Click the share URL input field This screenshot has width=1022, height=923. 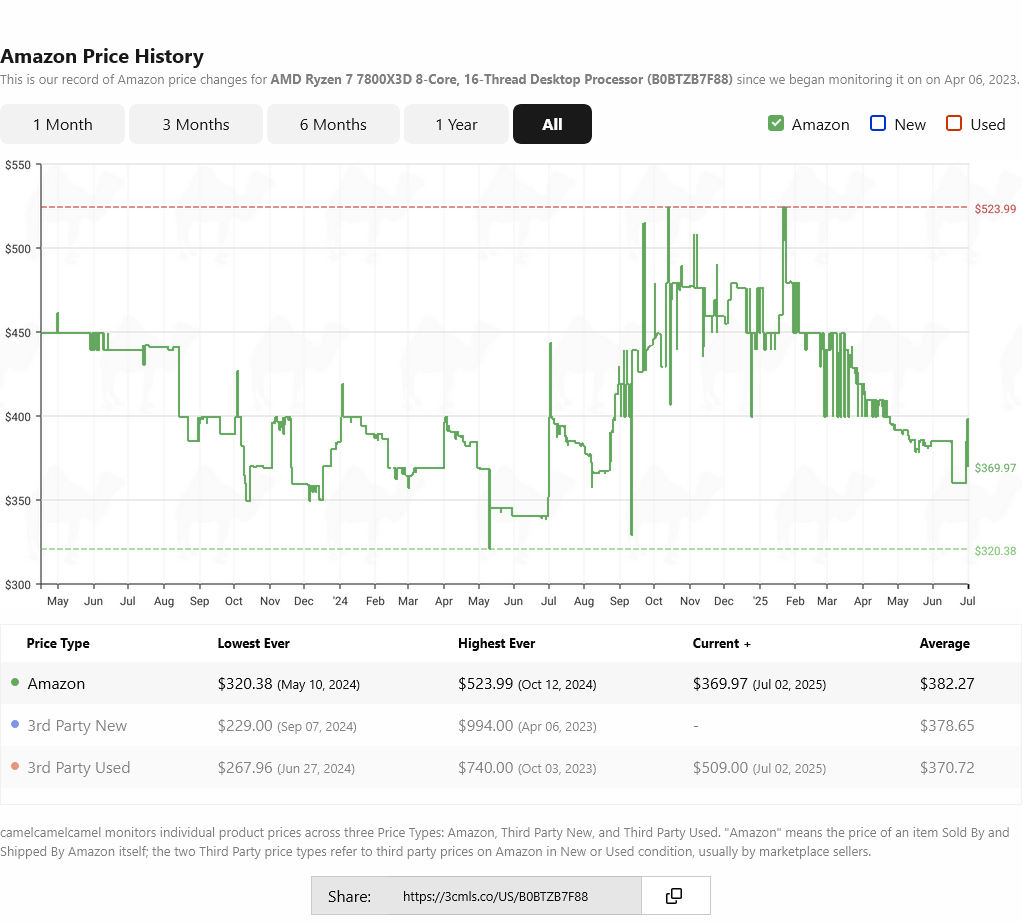[515, 896]
